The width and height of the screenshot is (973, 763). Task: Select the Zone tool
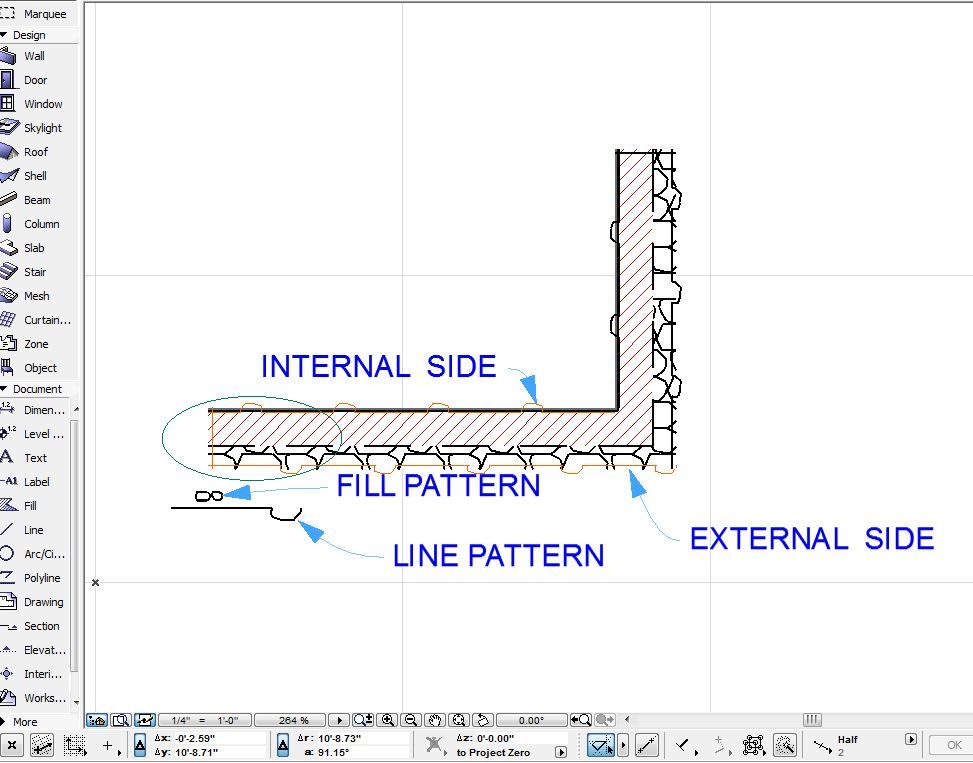pyautogui.click(x=35, y=344)
